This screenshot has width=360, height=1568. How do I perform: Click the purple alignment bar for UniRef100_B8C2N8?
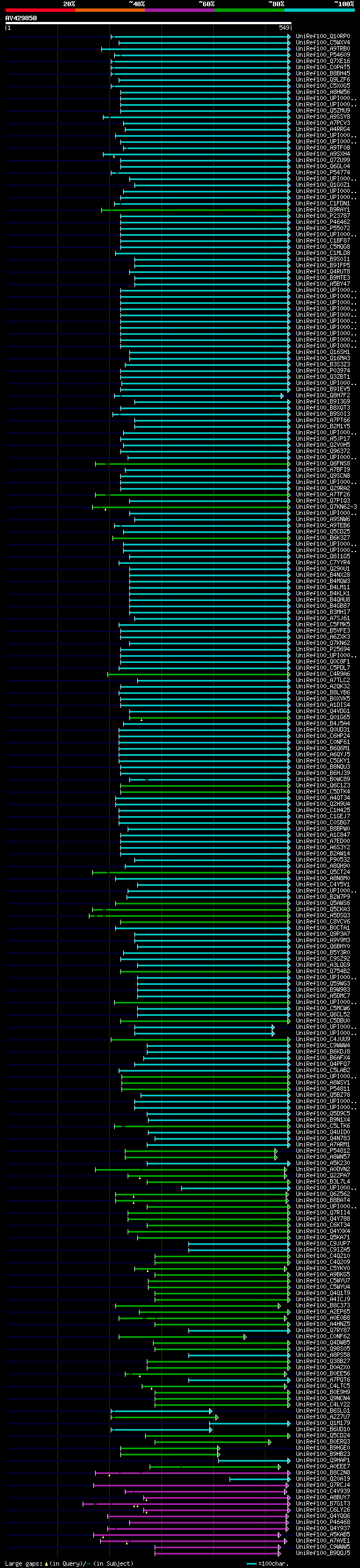click(x=193, y=1472)
